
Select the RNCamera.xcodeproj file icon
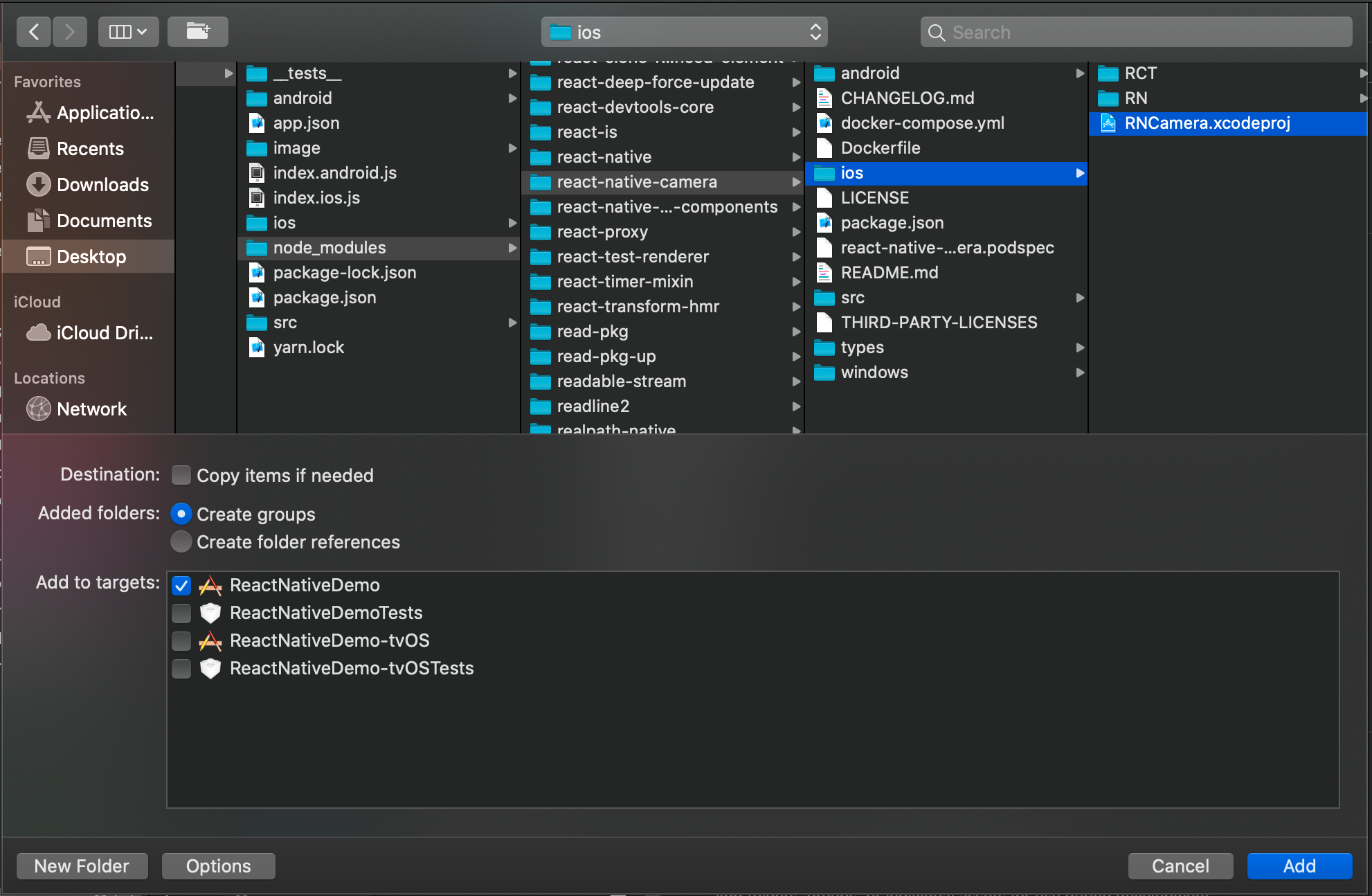1108,123
